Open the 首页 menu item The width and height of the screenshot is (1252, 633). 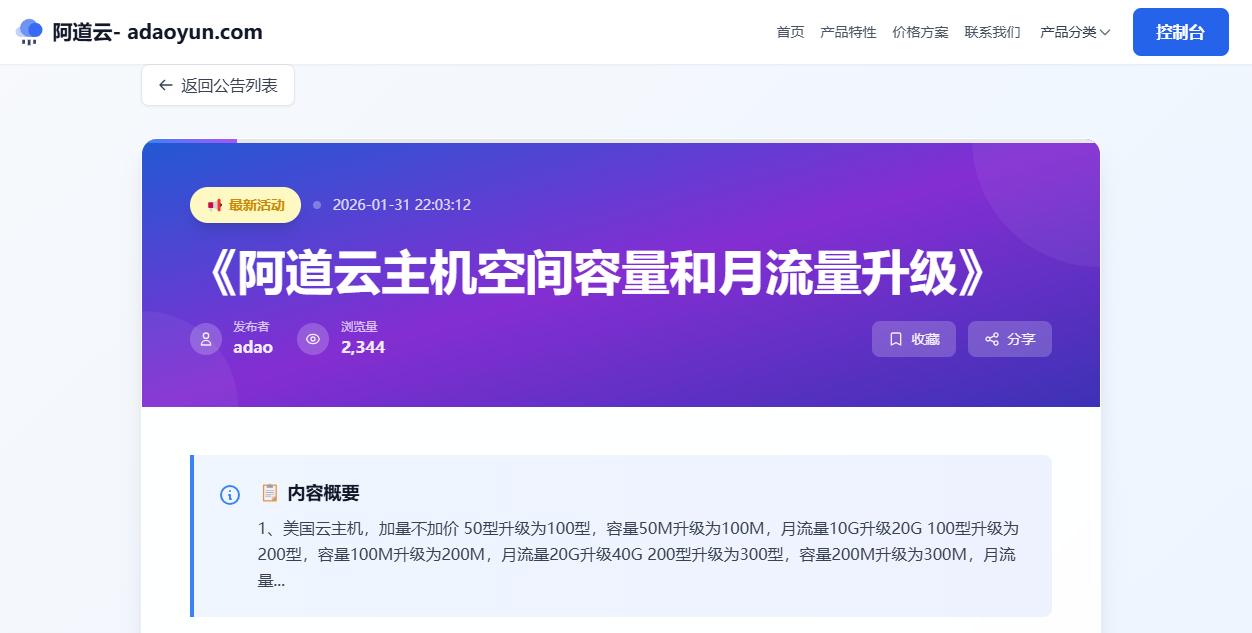pyautogui.click(x=789, y=31)
